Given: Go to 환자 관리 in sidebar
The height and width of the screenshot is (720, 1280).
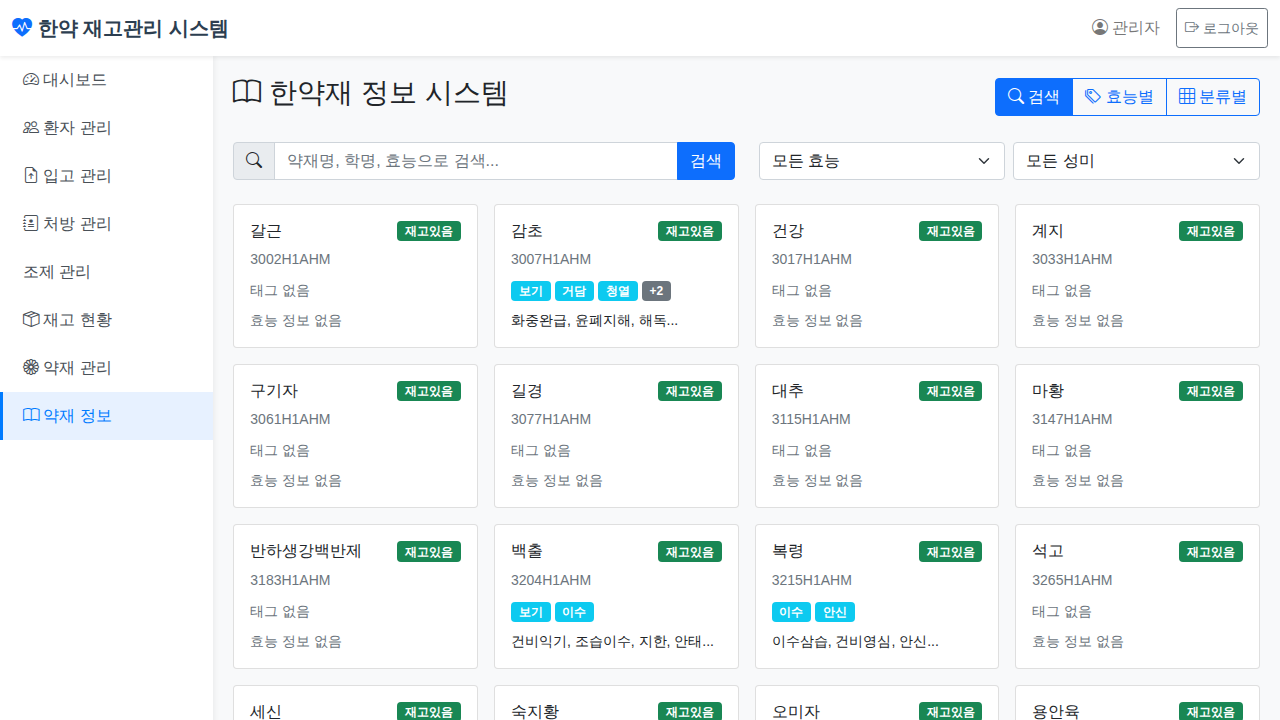Looking at the screenshot, I should click(67, 128).
